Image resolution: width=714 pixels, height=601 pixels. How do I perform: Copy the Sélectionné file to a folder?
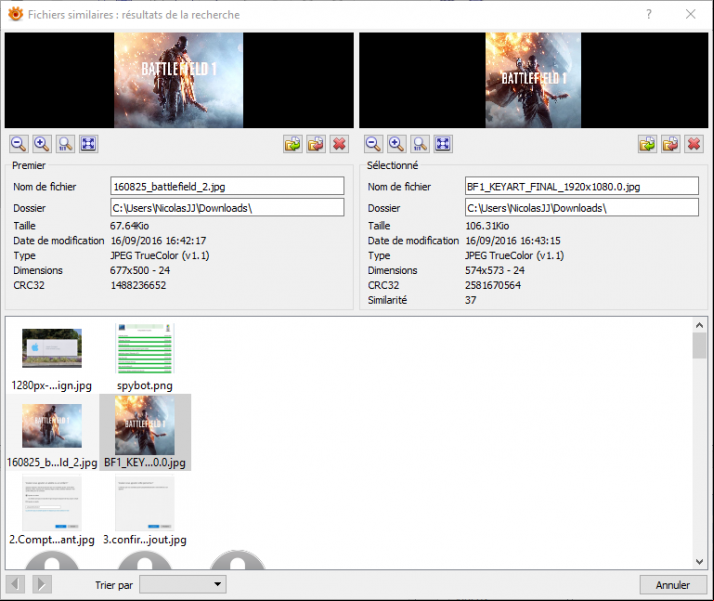point(647,144)
